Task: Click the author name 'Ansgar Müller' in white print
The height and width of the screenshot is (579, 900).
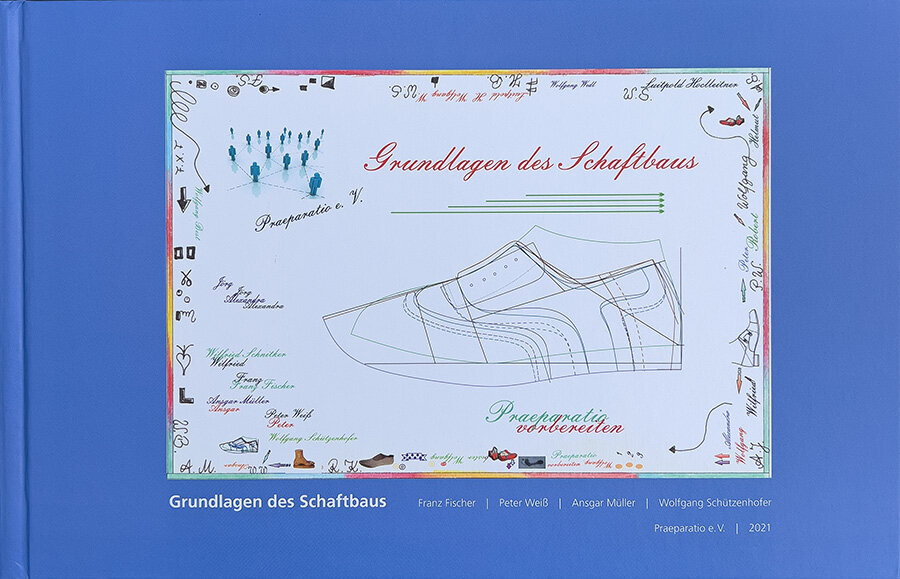Action: click(603, 503)
